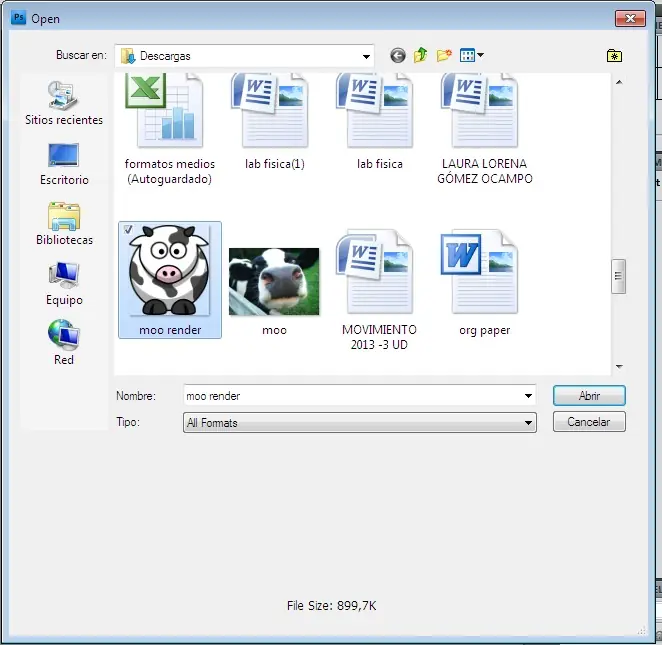
Task: Go back using the back arrow icon
Action: (x=397, y=55)
